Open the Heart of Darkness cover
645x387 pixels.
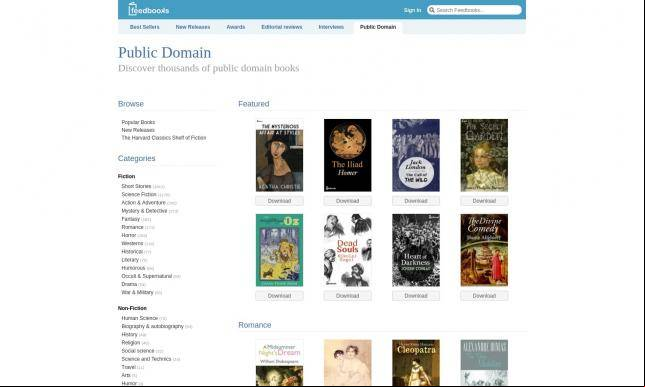coord(416,250)
